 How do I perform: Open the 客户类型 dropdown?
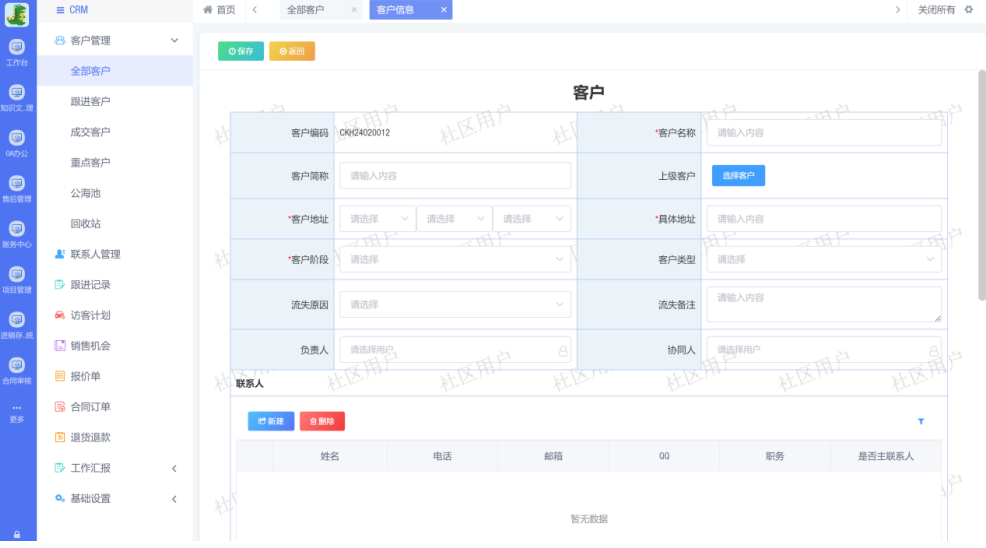point(823,260)
